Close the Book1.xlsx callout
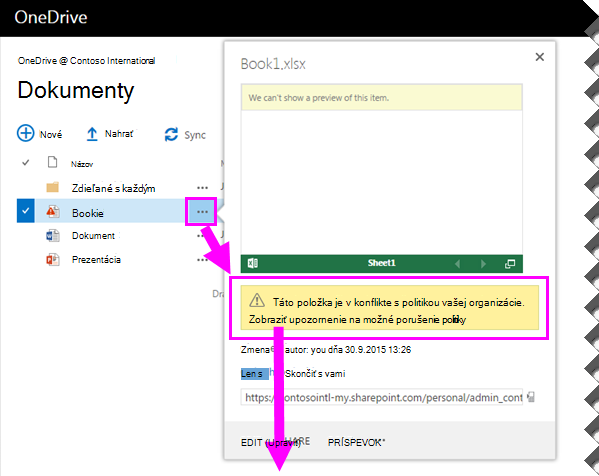The width and height of the screenshot is (599, 476). click(539, 57)
